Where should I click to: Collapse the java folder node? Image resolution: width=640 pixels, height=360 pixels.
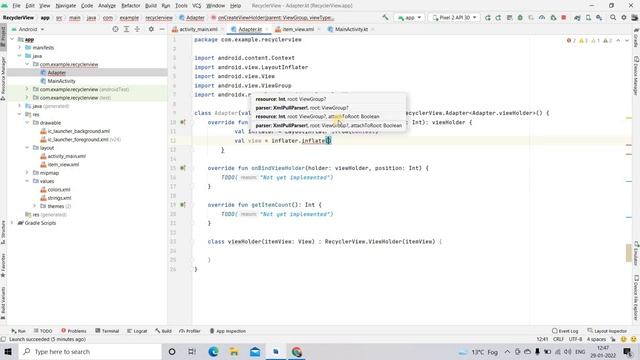pyautogui.click(x=20, y=56)
